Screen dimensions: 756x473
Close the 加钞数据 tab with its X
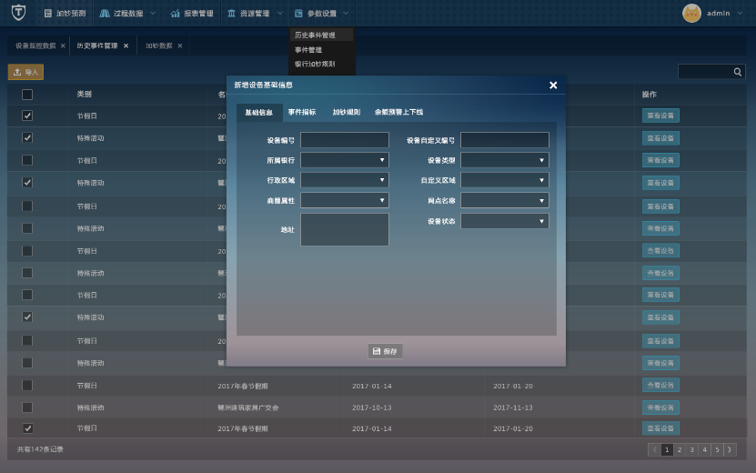tap(180, 46)
